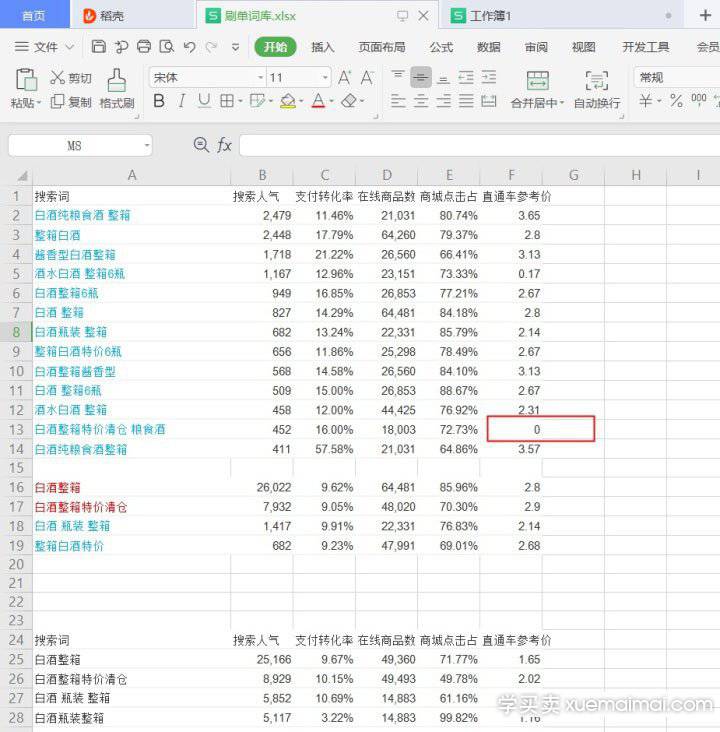Switch to the 公式 (Formulas) tab
The height and width of the screenshot is (732, 720).
tap(441, 47)
